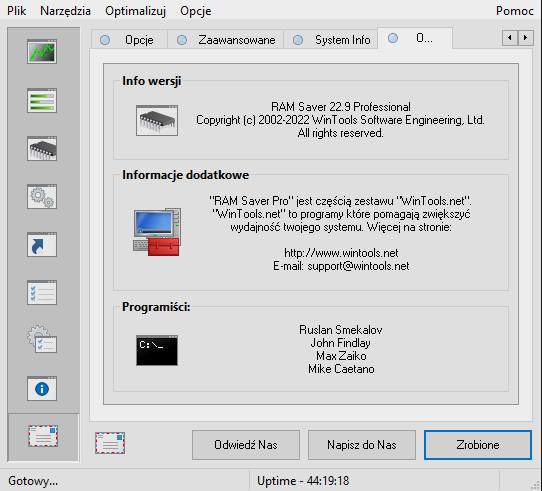Click the All rights reserved line
Viewport: 542px width, 491px height.
340,133
